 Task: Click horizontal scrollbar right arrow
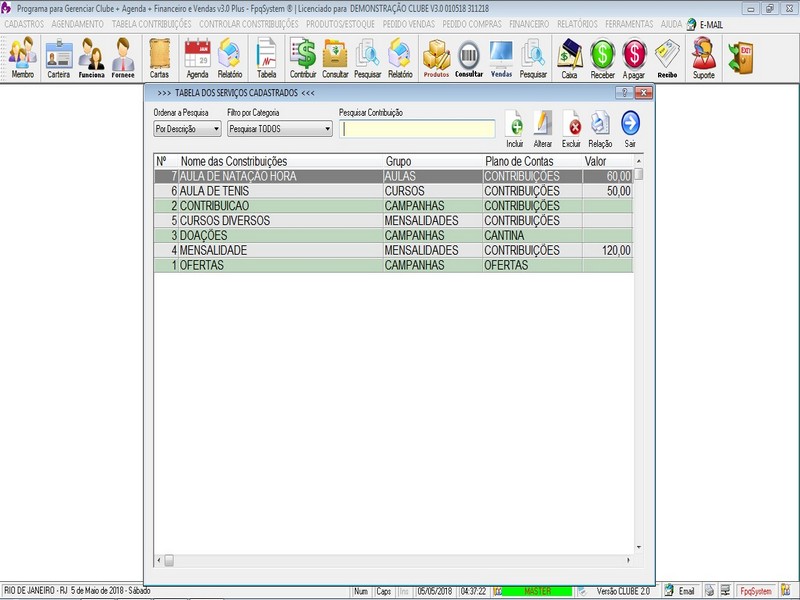[628, 560]
